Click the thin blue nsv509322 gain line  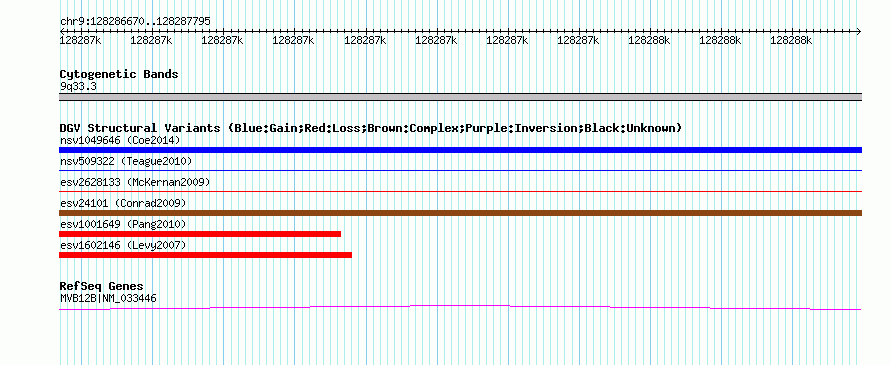pos(460,170)
